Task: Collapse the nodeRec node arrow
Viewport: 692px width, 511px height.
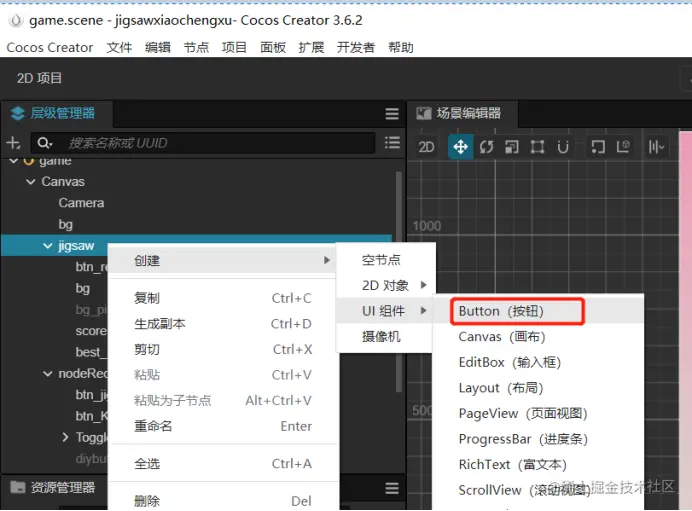Action: click(48, 374)
